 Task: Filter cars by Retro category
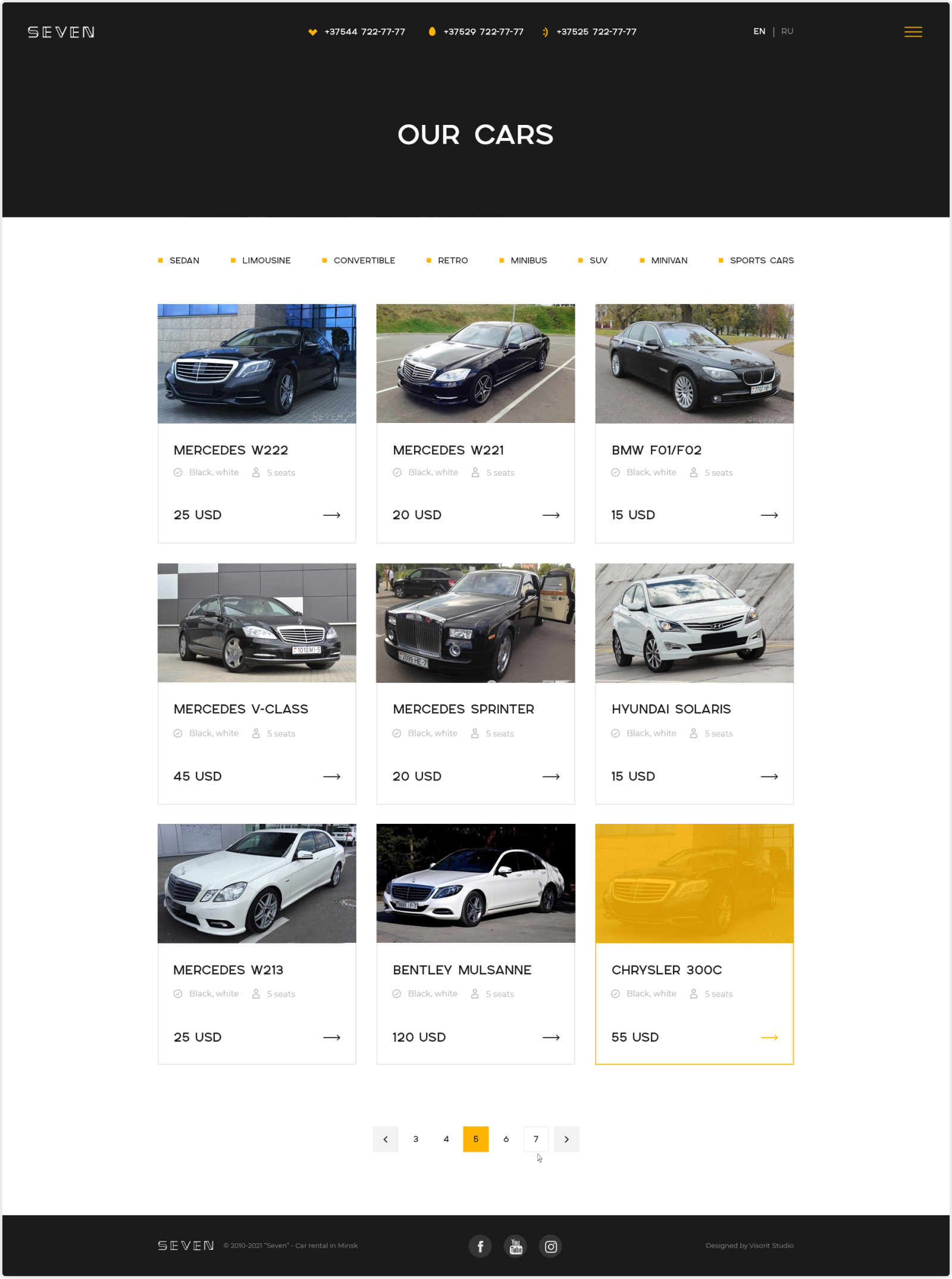pyautogui.click(x=447, y=261)
